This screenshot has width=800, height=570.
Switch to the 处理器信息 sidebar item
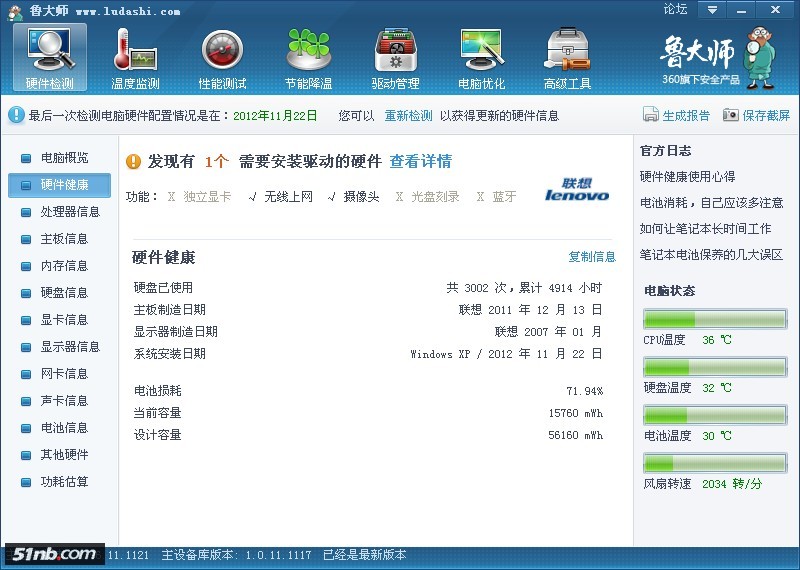click(x=70, y=212)
